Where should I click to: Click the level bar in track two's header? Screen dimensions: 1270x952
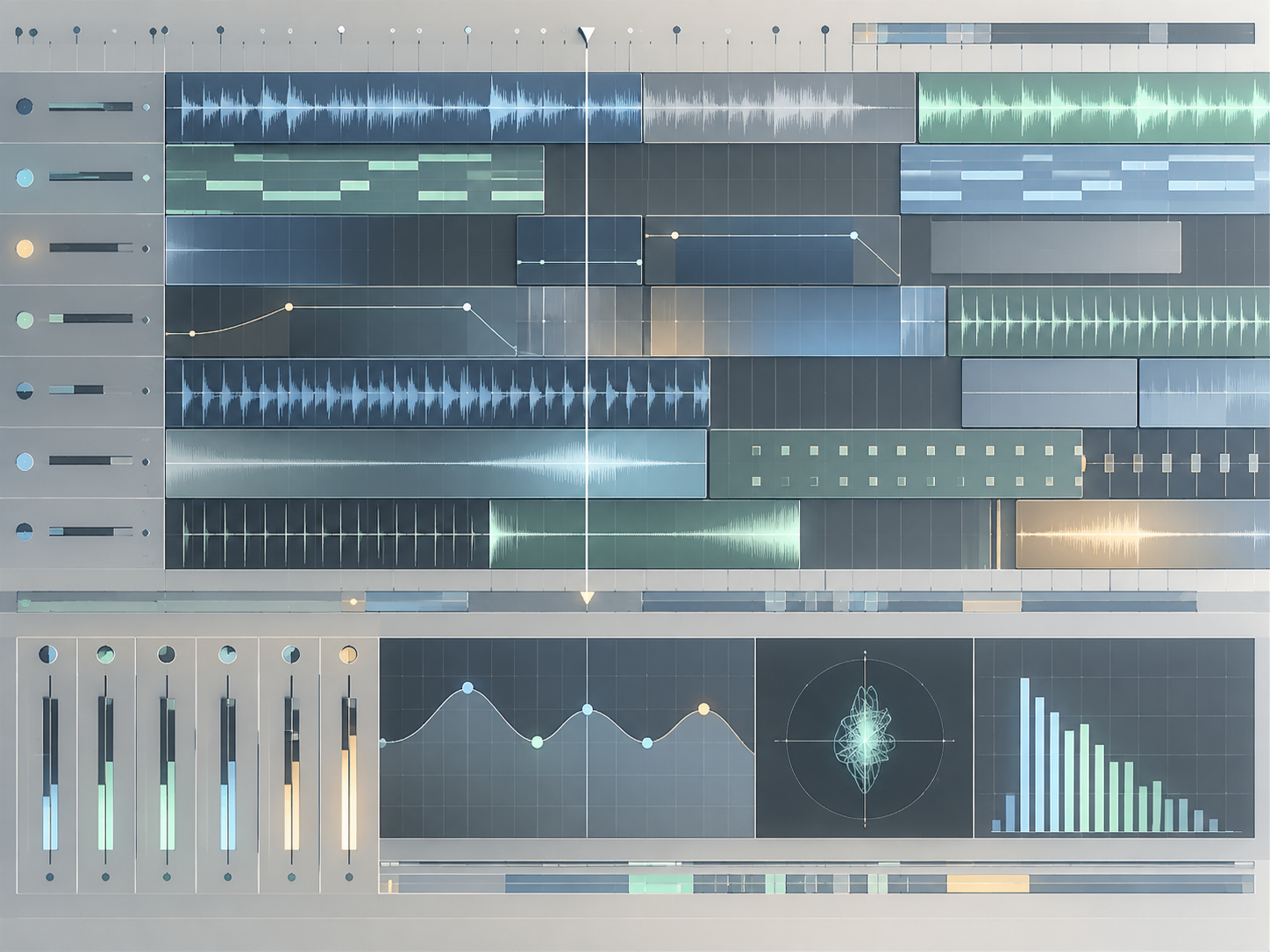pos(90,177)
